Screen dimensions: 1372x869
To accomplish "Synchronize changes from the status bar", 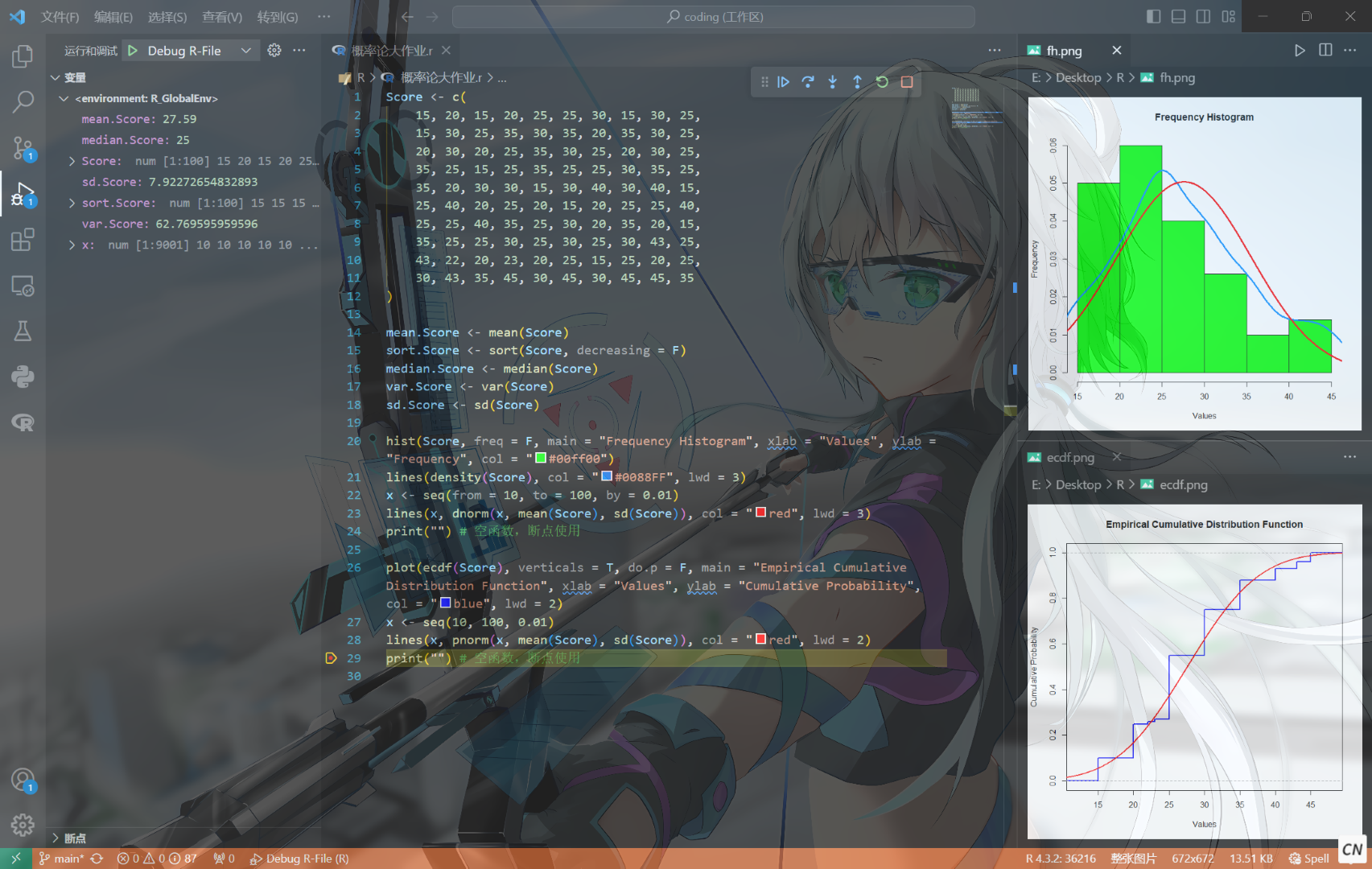I will 97,859.
